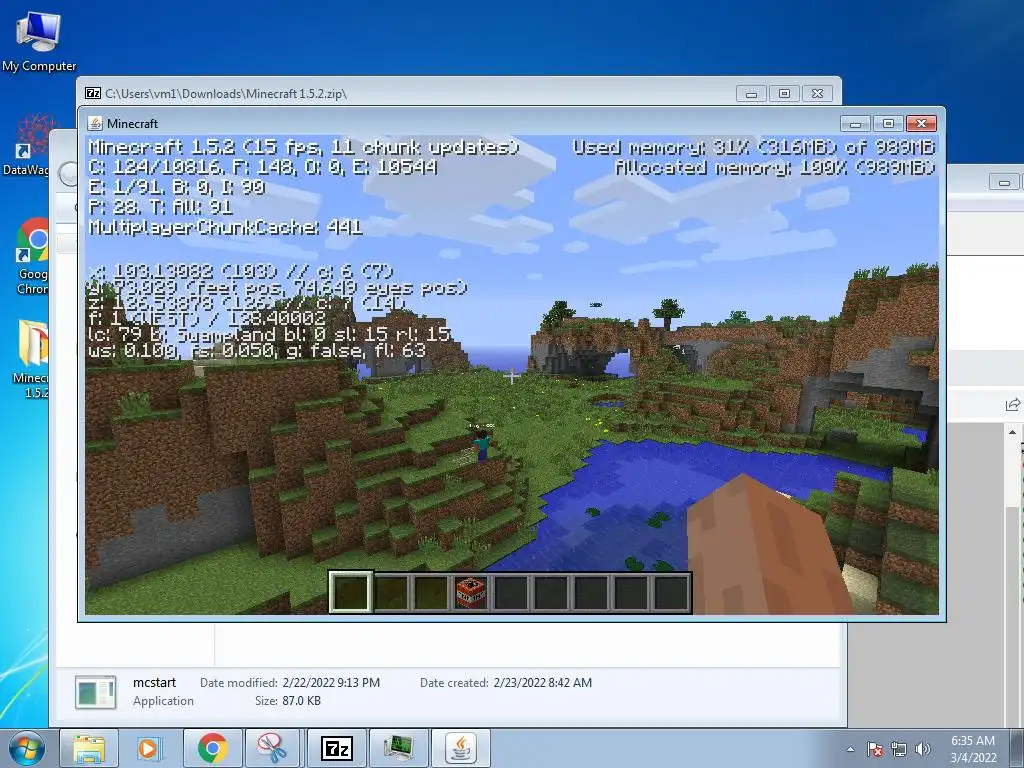Switch to the Java Minecraft taskbar button
1024x768 pixels.
coord(461,748)
